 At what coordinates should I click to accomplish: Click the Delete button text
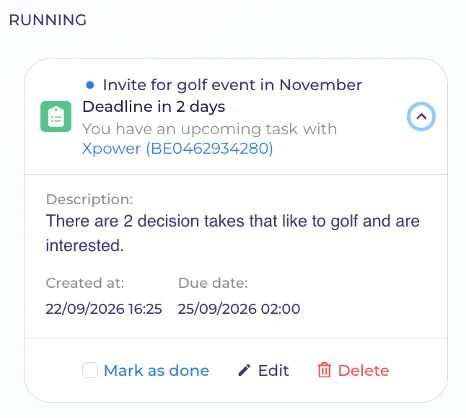pos(363,370)
